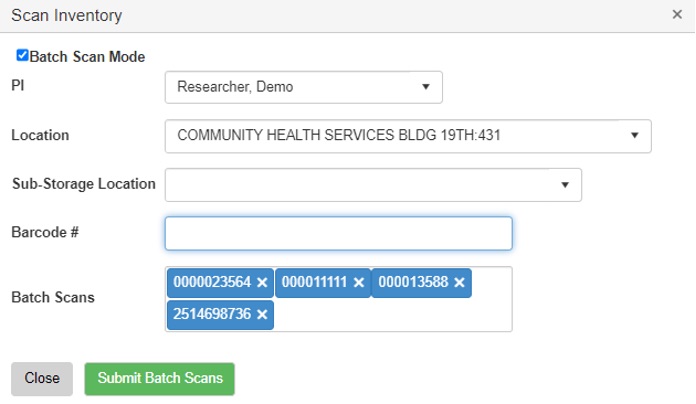Open the PI dropdown showing Researcher, Demo
The width and height of the screenshot is (696, 404).
click(x=303, y=87)
